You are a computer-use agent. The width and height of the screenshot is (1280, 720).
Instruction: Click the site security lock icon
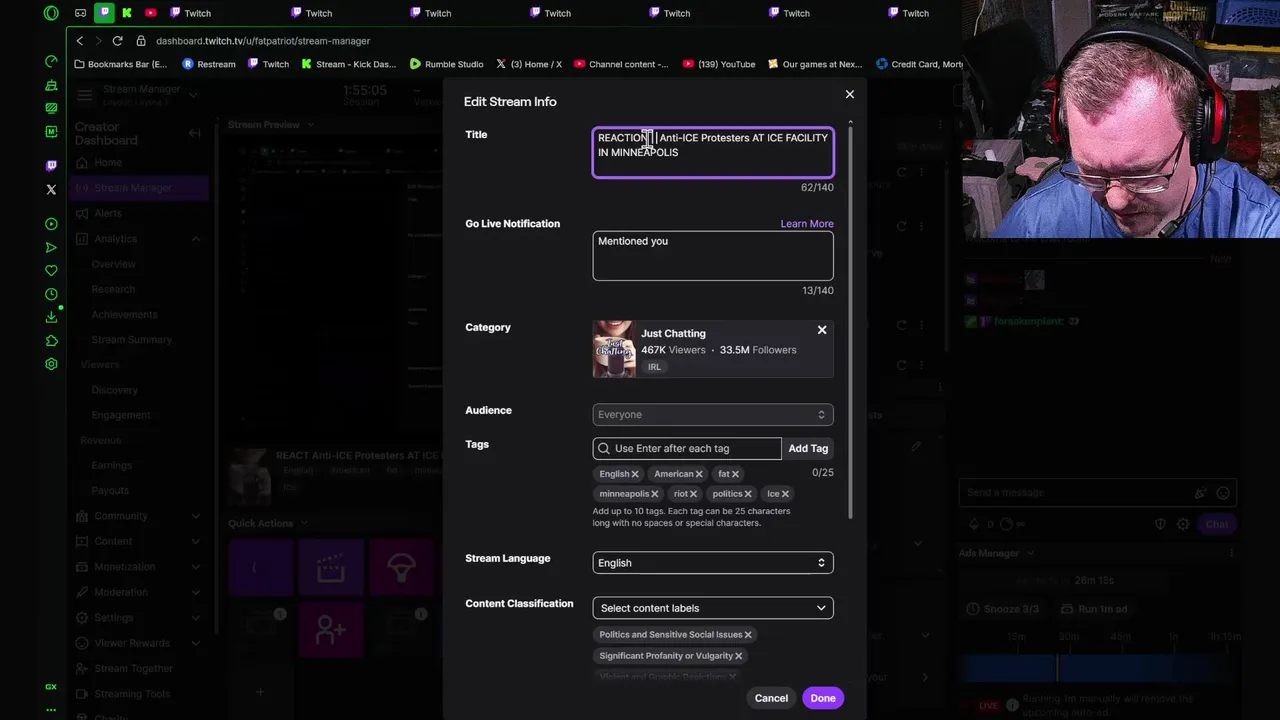coord(141,41)
